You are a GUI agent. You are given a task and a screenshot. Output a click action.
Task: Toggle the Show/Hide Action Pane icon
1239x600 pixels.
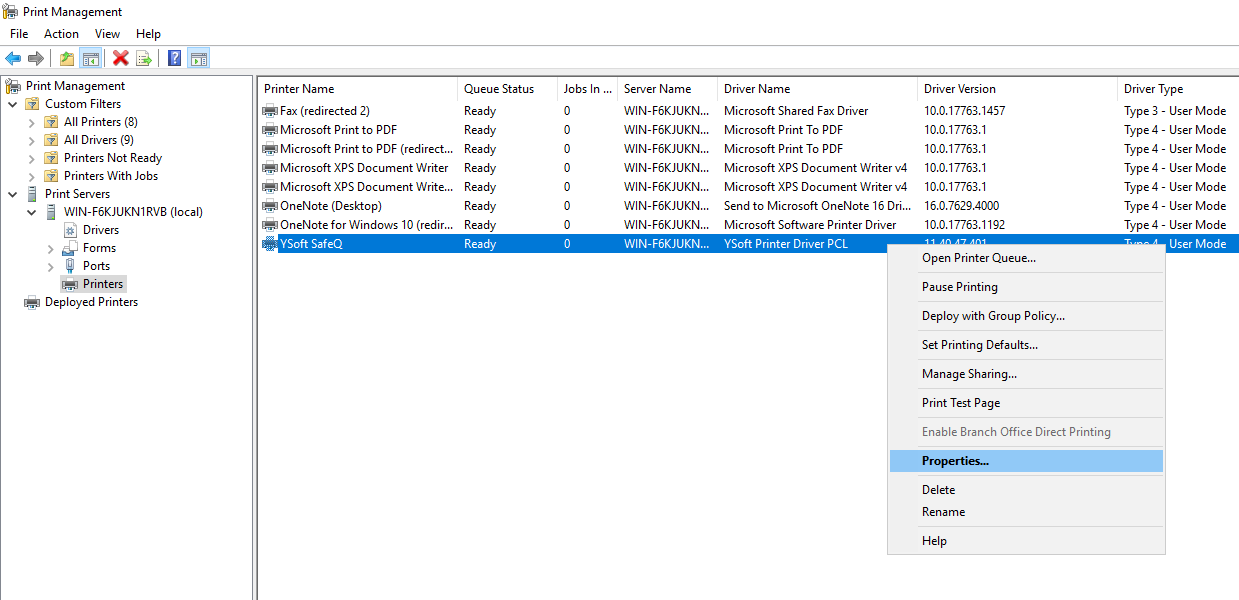(x=198, y=58)
